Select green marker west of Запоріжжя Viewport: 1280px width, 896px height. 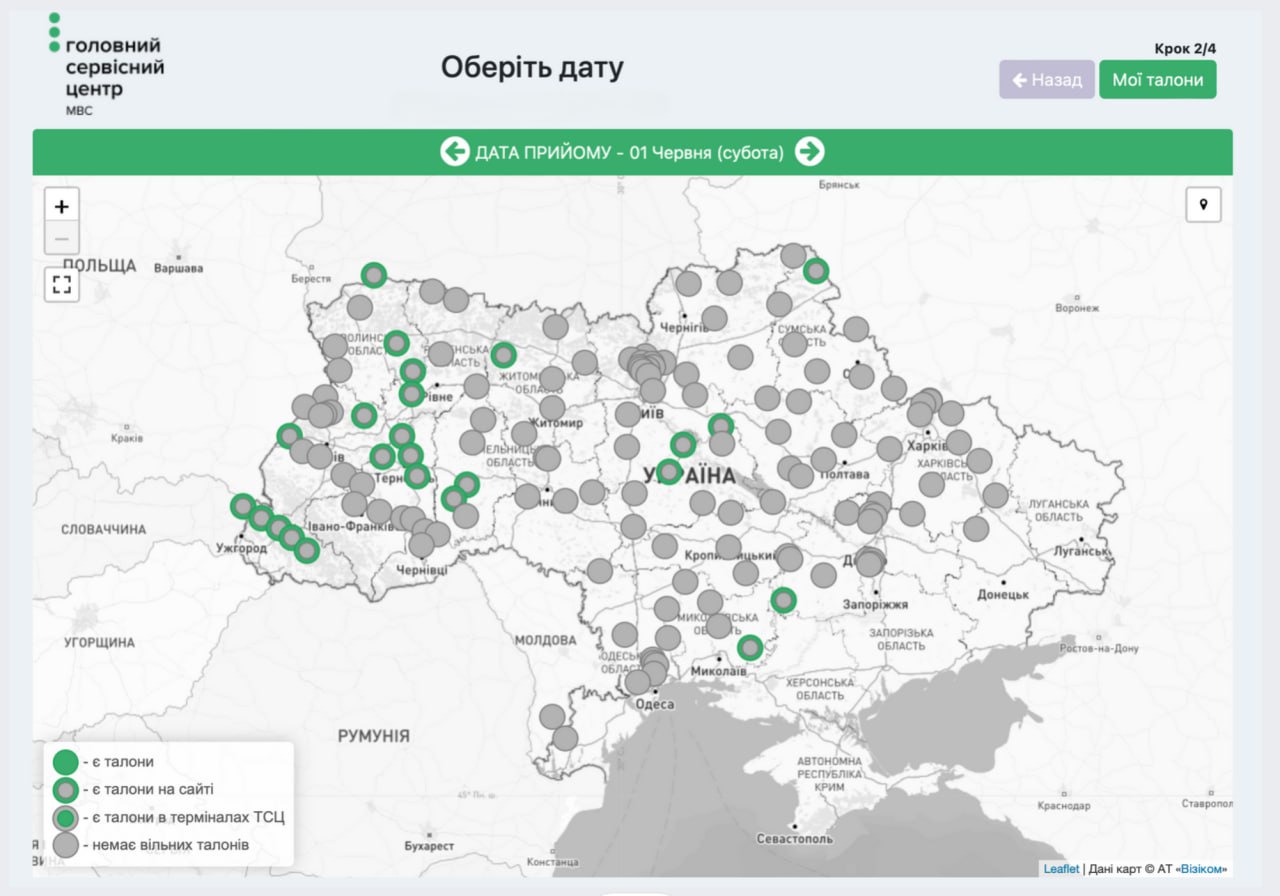(x=784, y=600)
